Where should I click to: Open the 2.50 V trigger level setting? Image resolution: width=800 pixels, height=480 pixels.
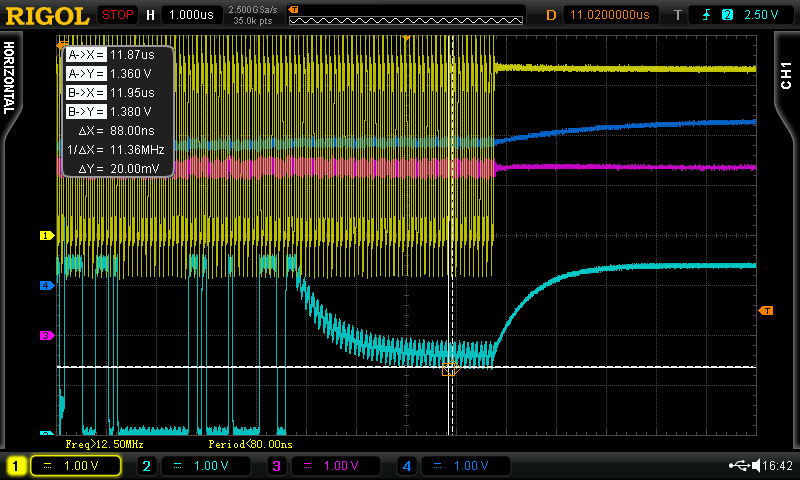[x=761, y=15]
